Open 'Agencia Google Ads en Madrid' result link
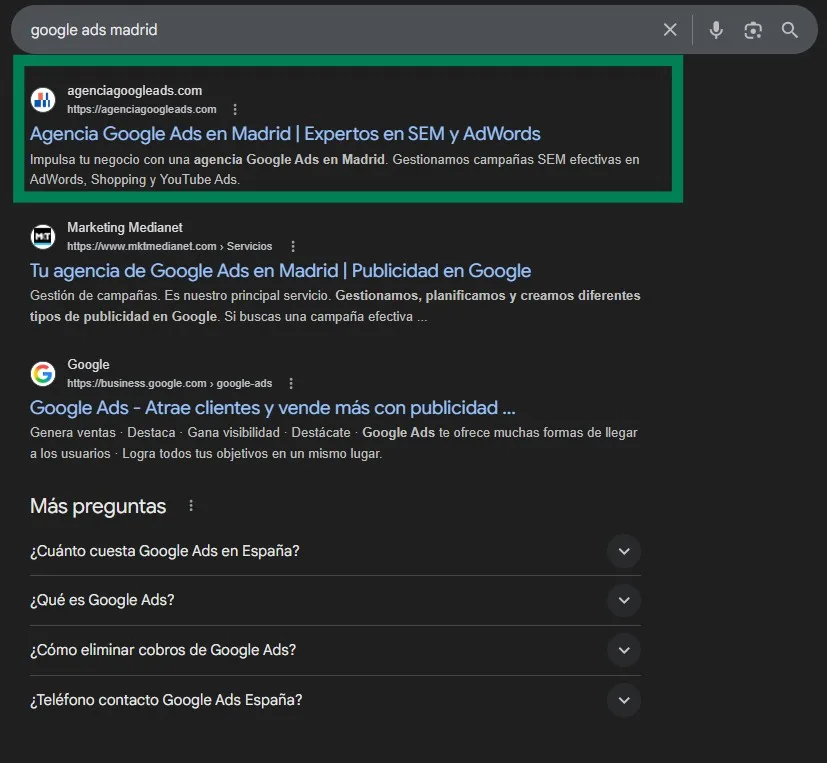The width and height of the screenshot is (827, 763). tap(285, 134)
